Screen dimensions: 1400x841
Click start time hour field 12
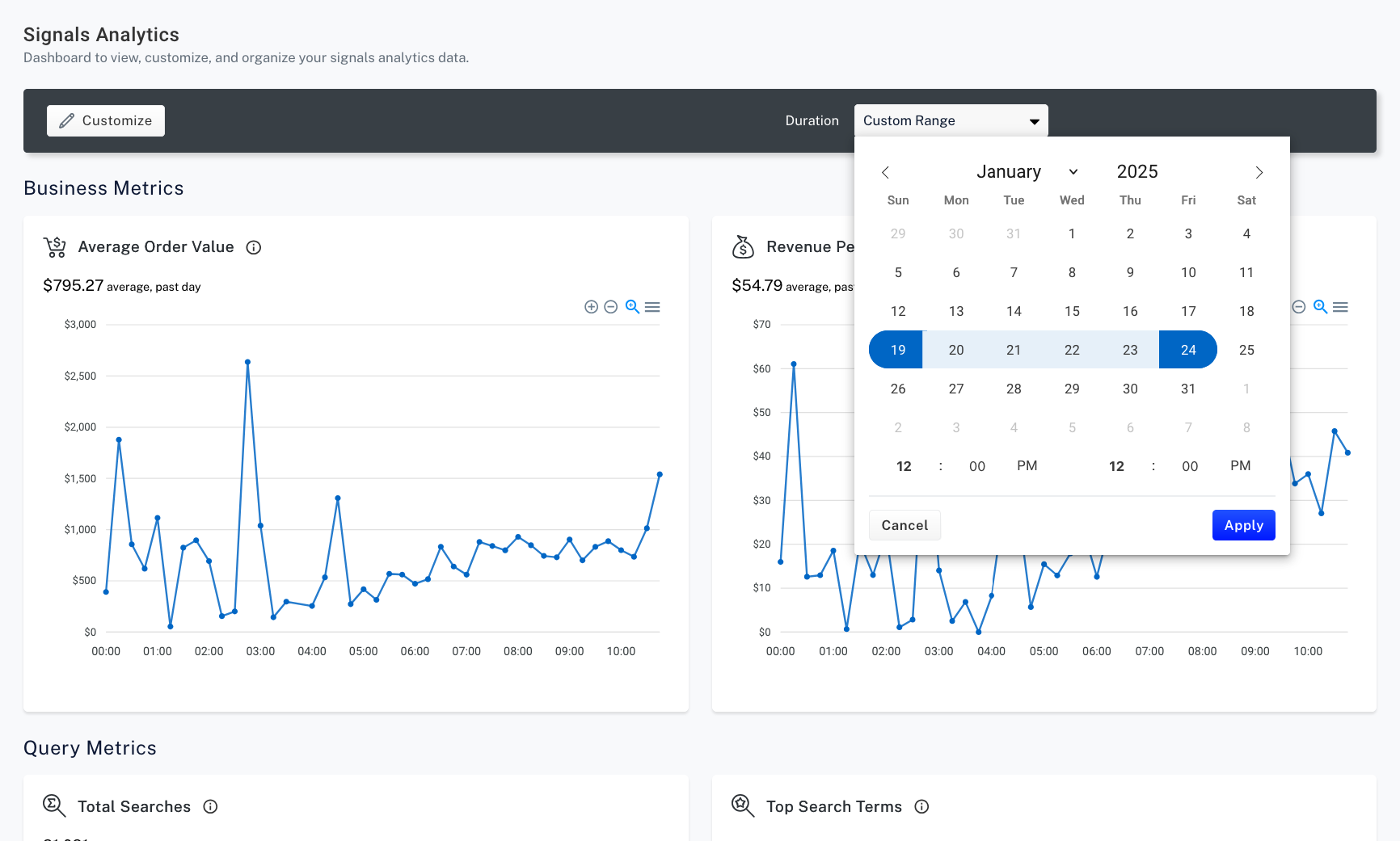tap(904, 466)
